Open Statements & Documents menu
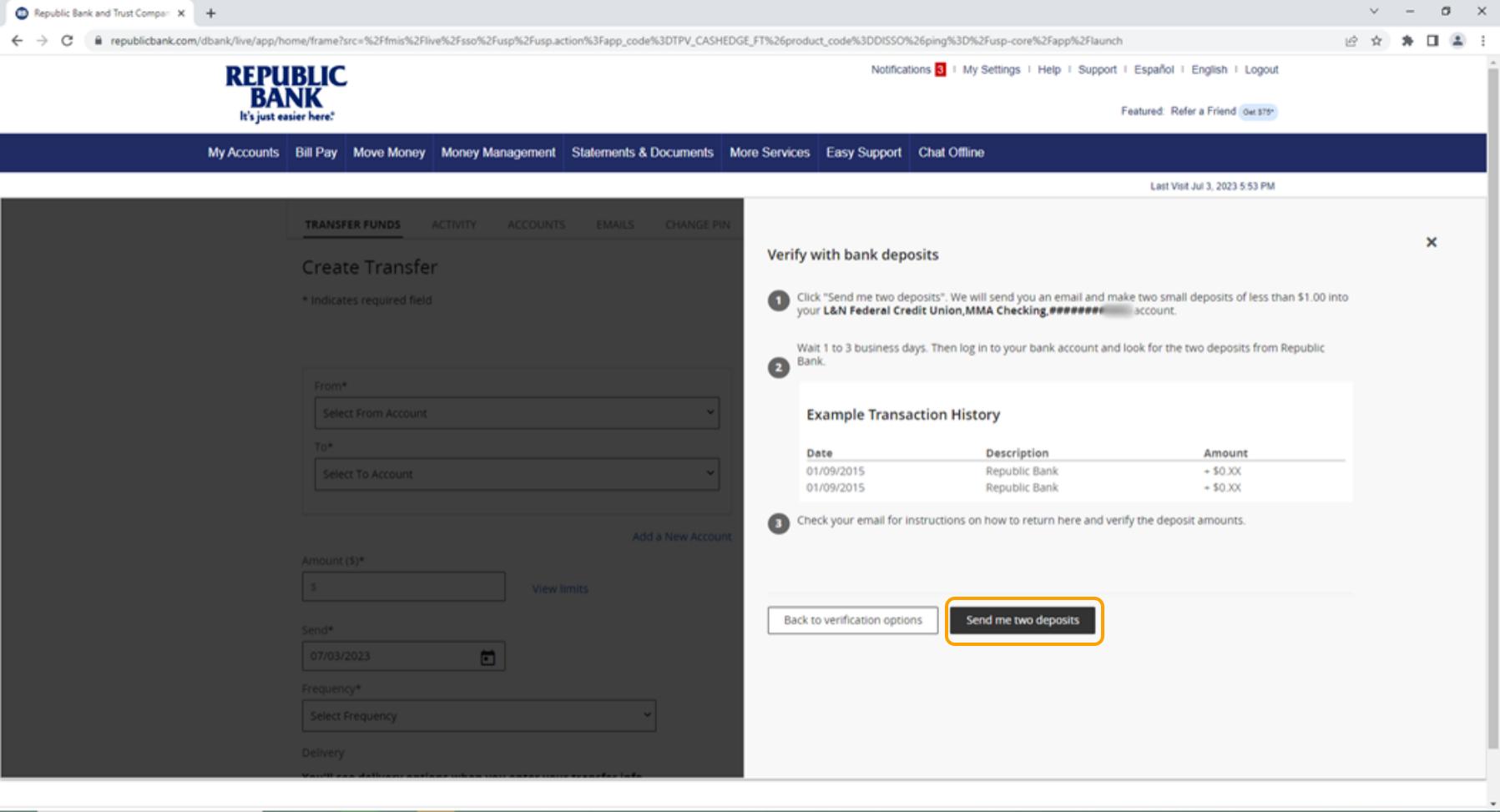Viewport: 1500px width, 812px height. pos(643,153)
